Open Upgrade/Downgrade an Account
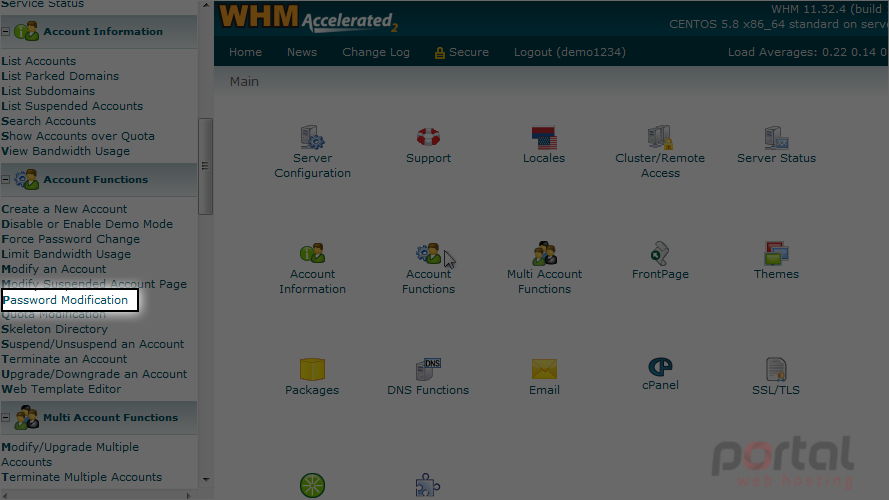The image size is (889, 500). [x=94, y=374]
